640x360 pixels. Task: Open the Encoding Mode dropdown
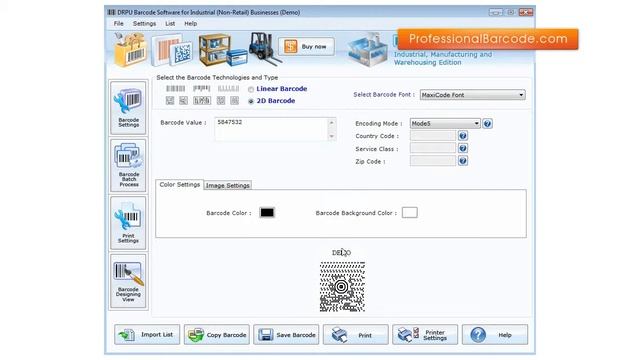tap(445, 123)
